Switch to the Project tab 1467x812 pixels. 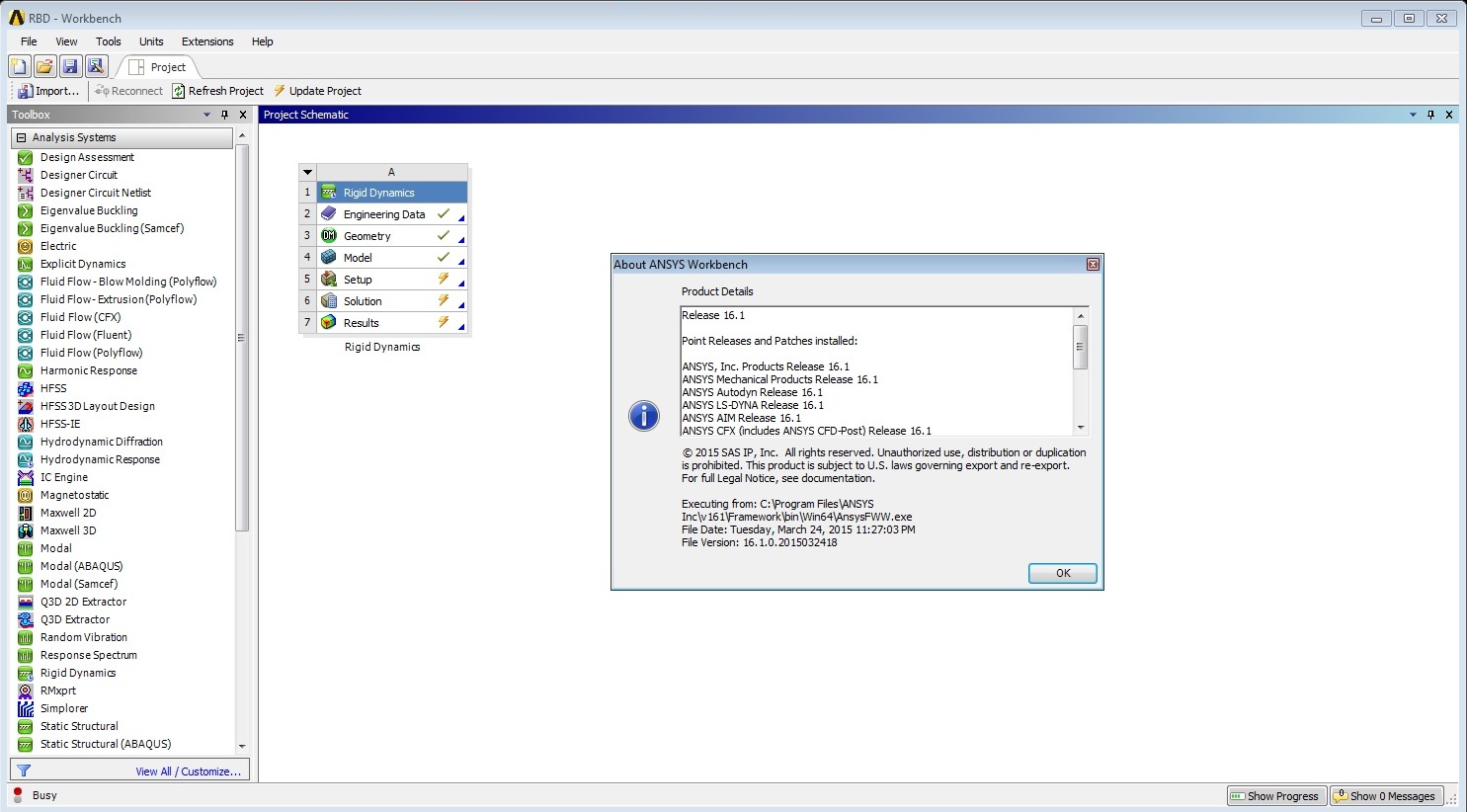coord(158,67)
